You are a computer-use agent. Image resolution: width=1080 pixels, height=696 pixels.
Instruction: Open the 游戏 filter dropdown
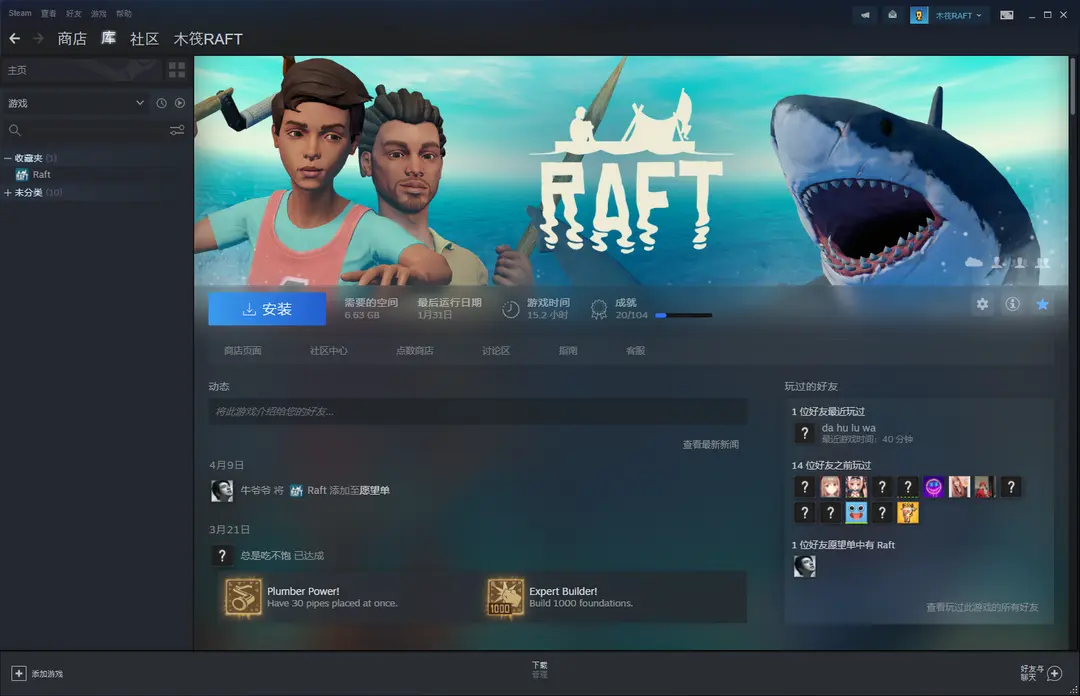75,103
